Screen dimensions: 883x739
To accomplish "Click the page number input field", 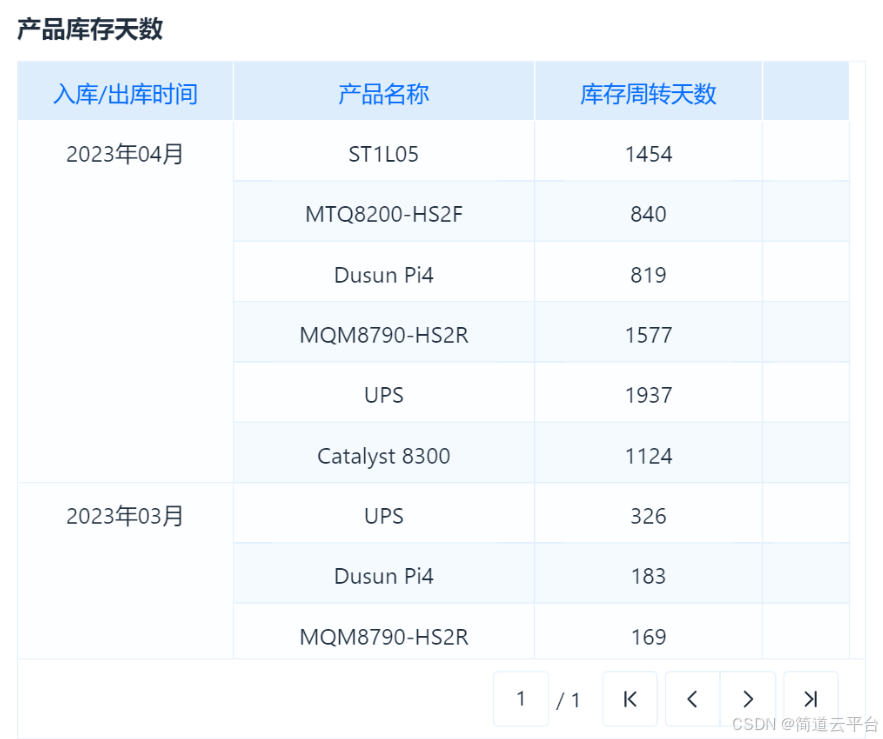I will (521, 699).
